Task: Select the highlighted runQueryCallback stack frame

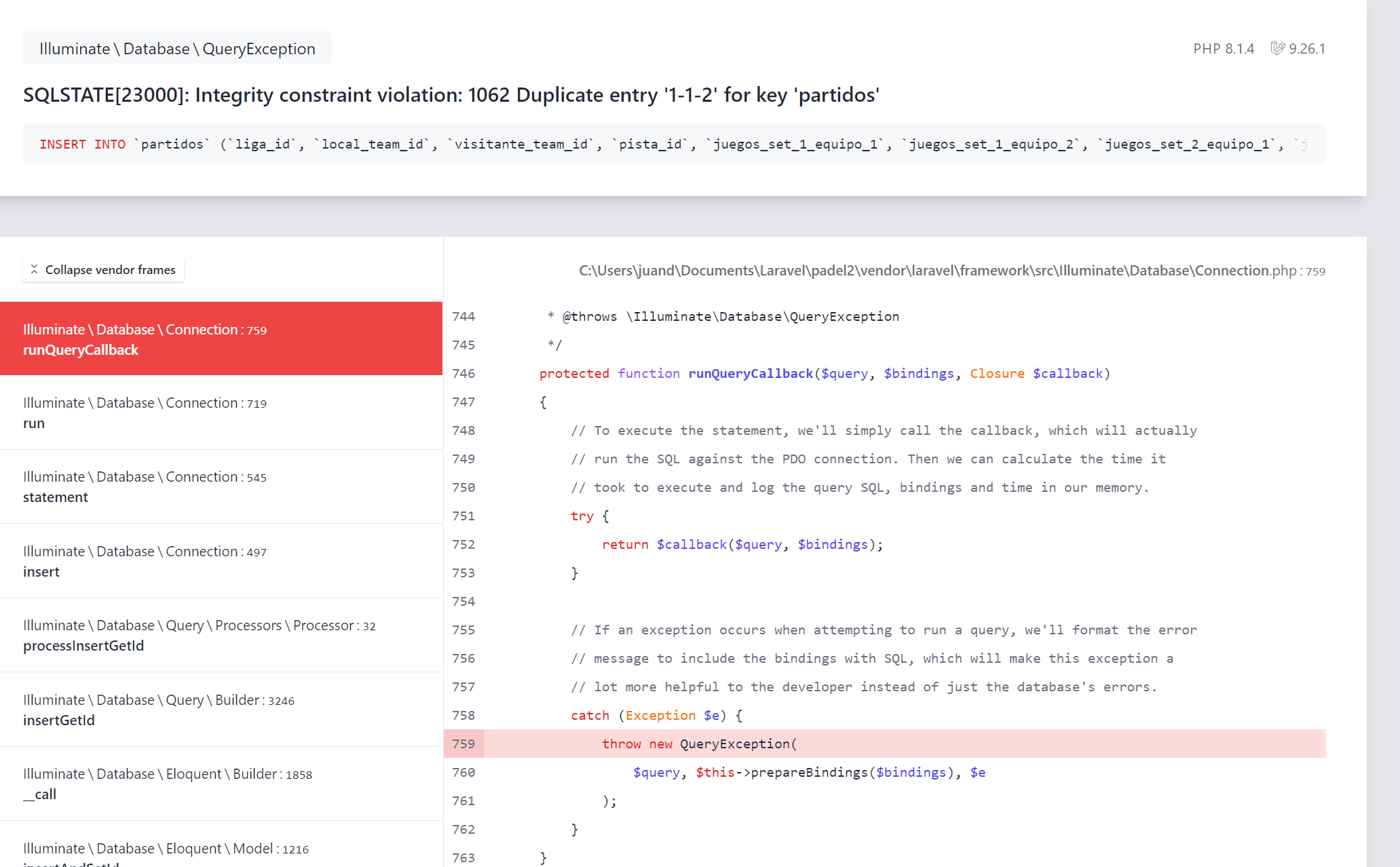Action: (221, 339)
